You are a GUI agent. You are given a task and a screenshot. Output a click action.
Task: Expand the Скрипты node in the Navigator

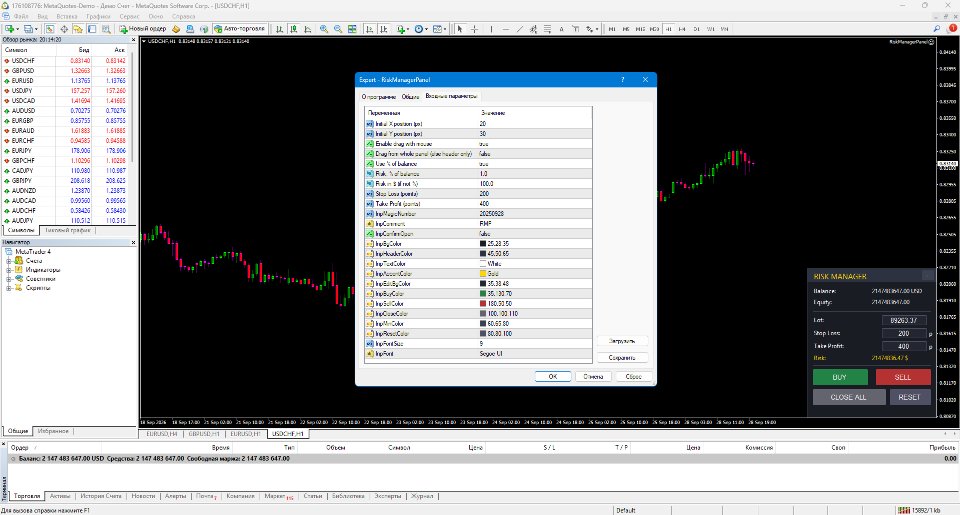(x=9, y=288)
